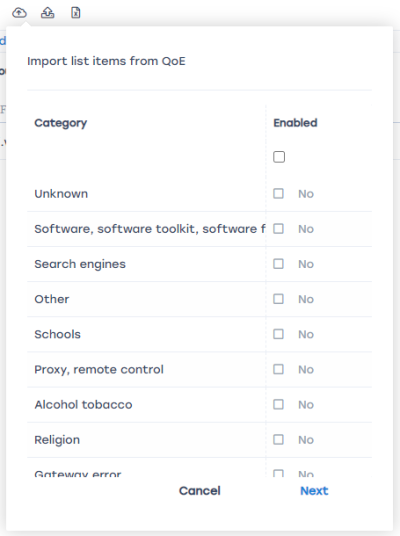400x536 pixels.
Task: Check the Software toolkit category checkbox
Action: (x=278, y=229)
